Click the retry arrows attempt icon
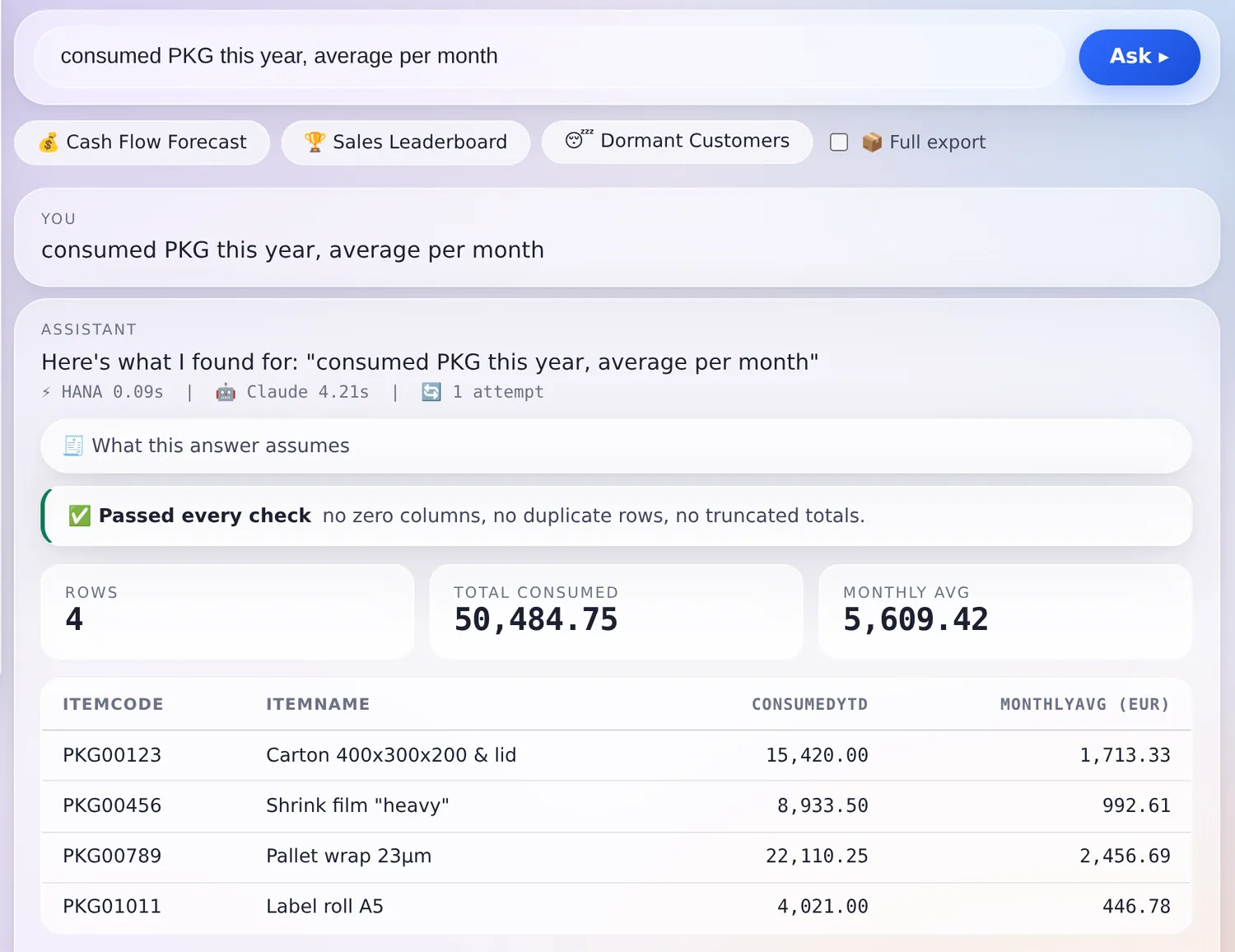Screen dimensions: 1235x952 (x=431, y=392)
